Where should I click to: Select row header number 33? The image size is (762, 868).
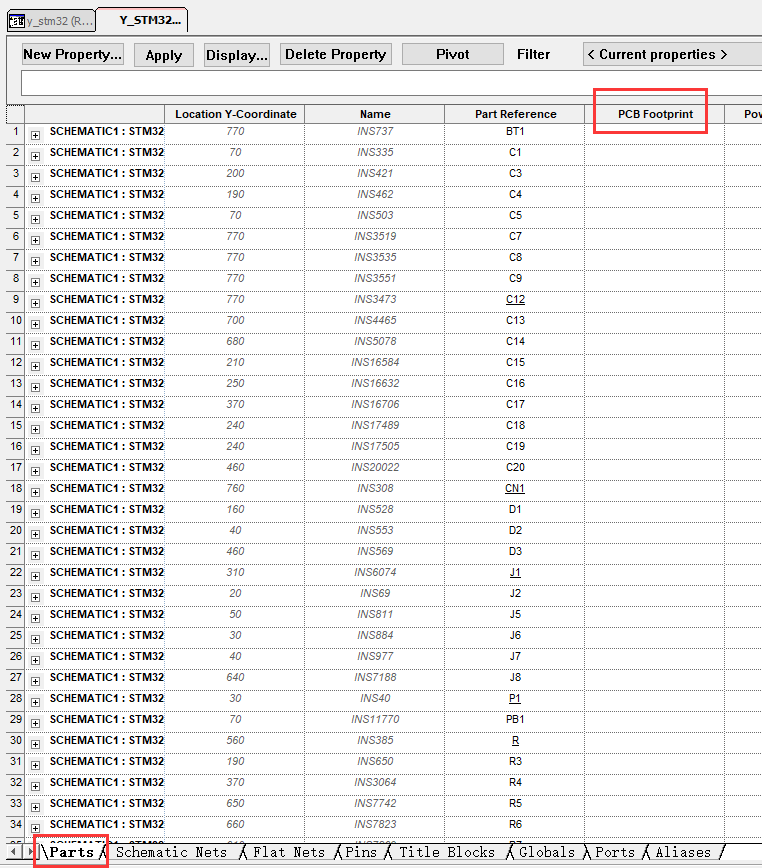(x=15, y=803)
